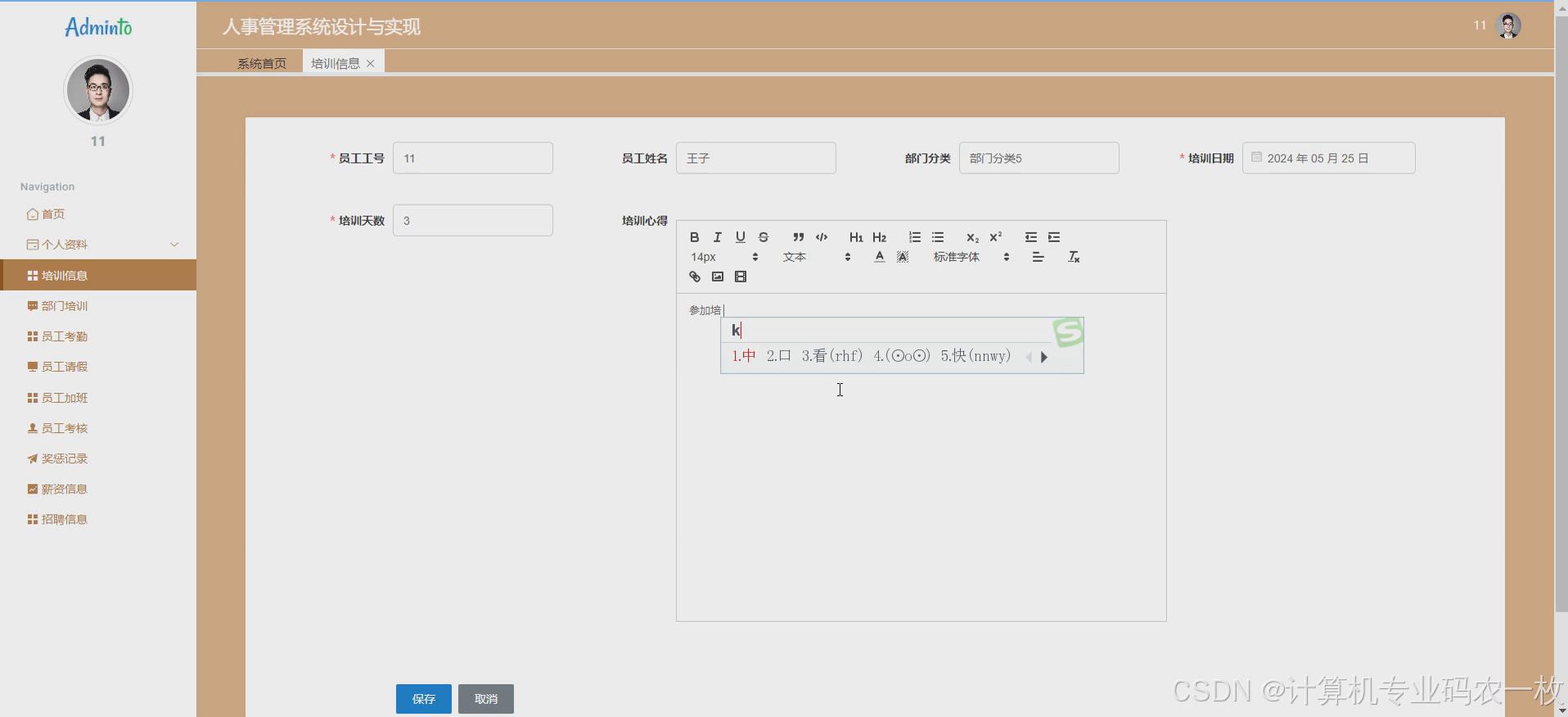Go to next IME candidate page
Screen dimensions: 1568x717
pos(1044,357)
